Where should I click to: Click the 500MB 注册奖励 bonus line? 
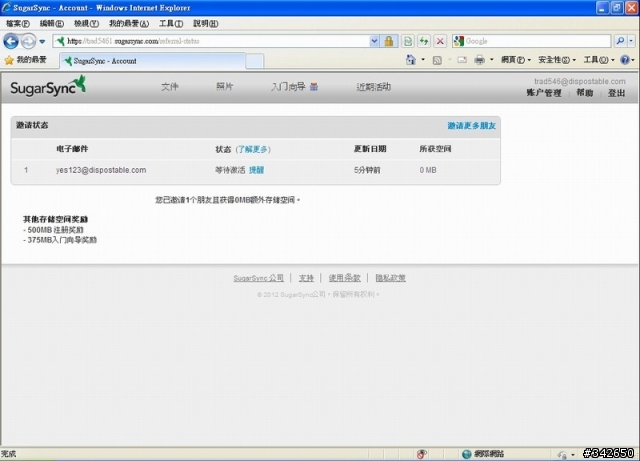tap(53, 230)
